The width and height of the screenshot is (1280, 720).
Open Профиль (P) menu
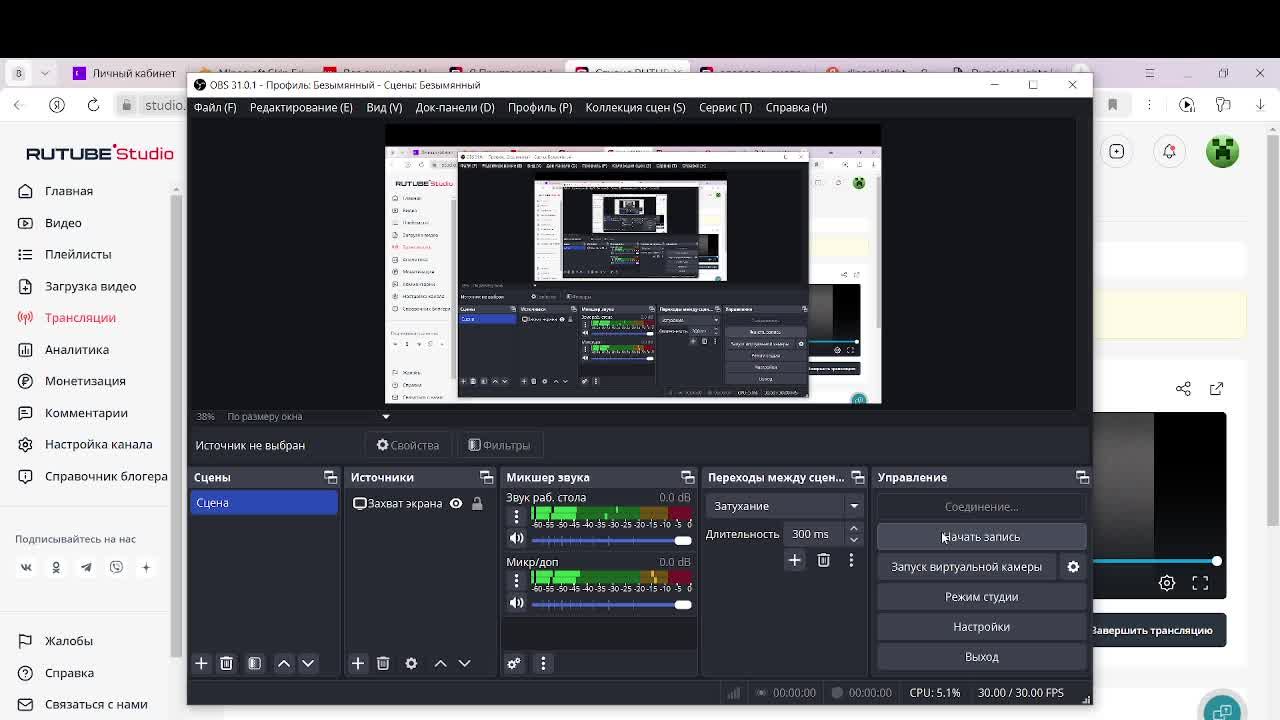pyautogui.click(x=540, y=107)
